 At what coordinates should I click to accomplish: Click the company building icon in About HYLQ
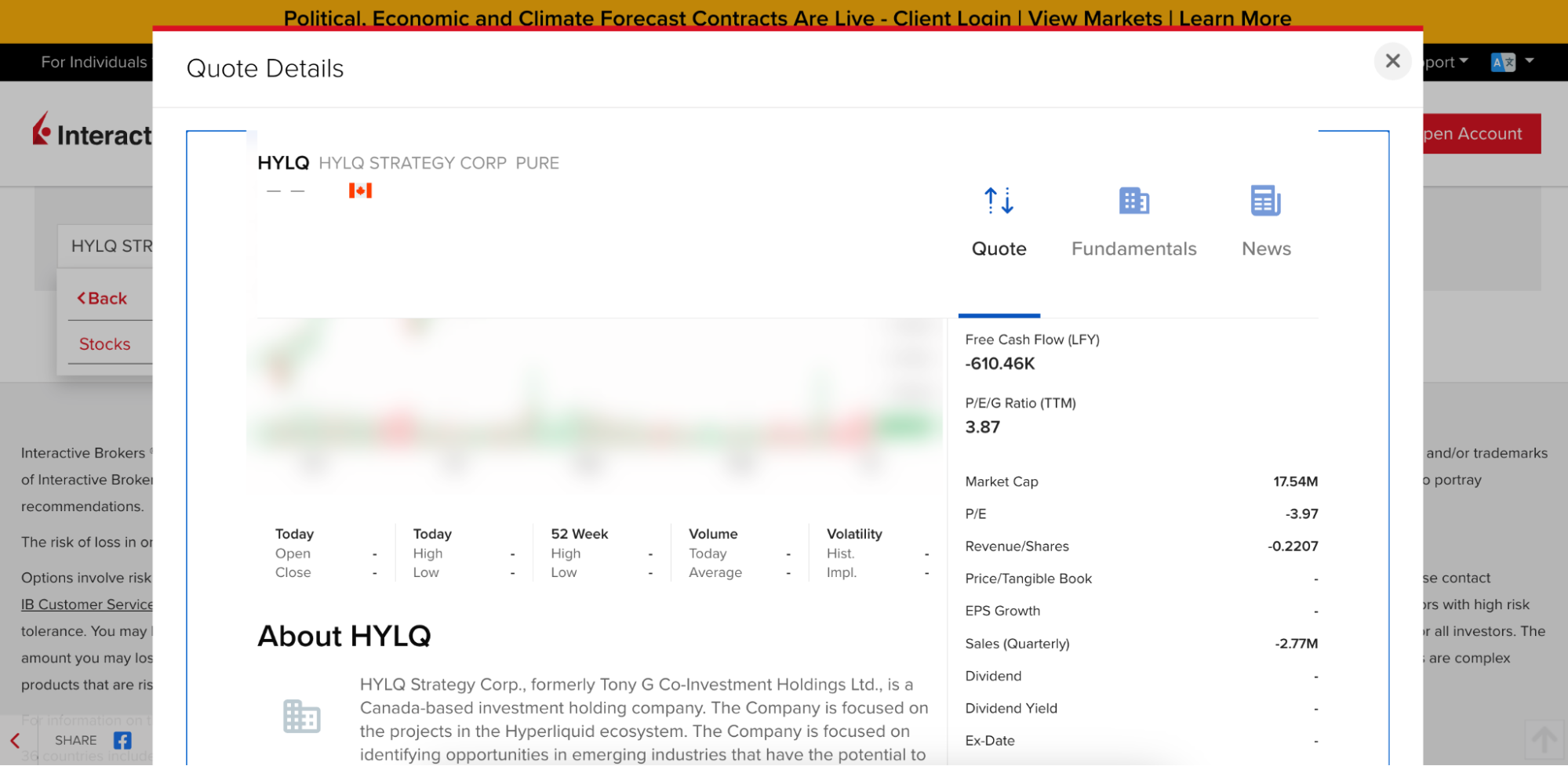coord(302,717)
